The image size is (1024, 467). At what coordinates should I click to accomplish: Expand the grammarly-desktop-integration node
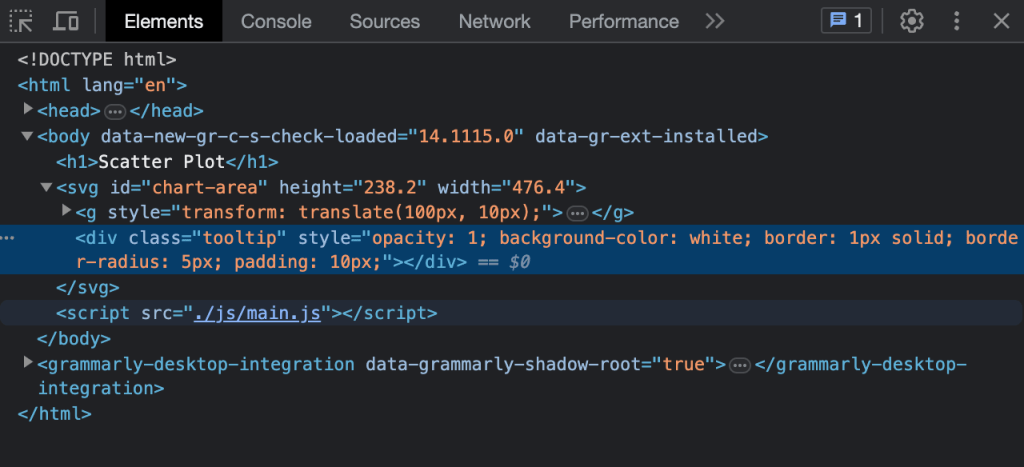[x=28, y=363]
